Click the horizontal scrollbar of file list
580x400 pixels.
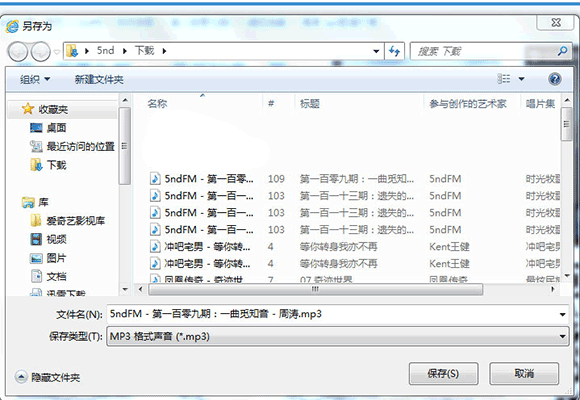point(315,289)
